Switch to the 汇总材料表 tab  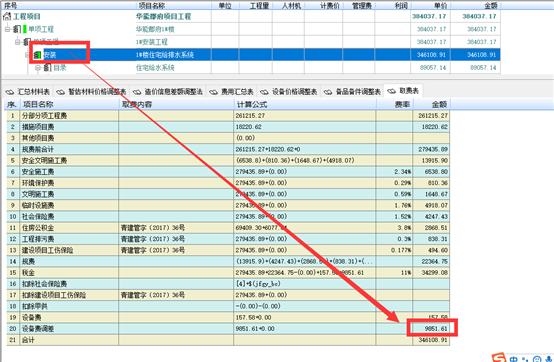(28, 91)
